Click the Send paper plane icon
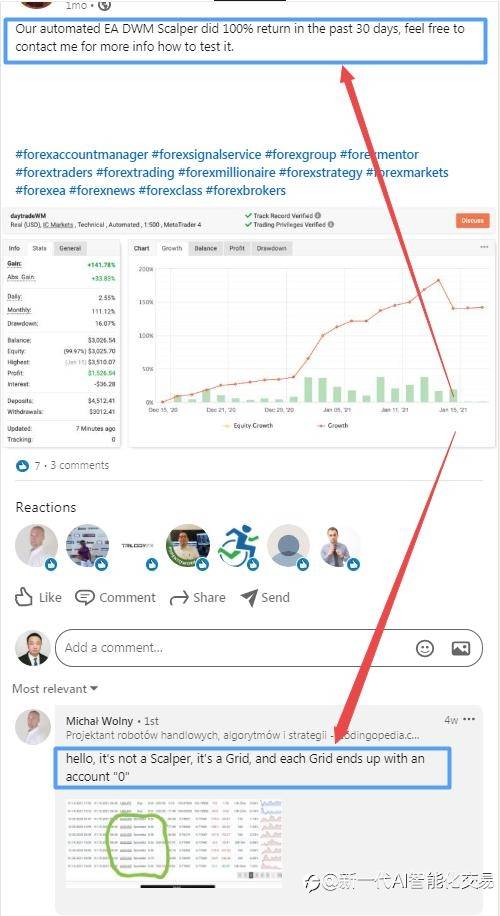This screenshot has height=916, width=500. coord(249,597)
